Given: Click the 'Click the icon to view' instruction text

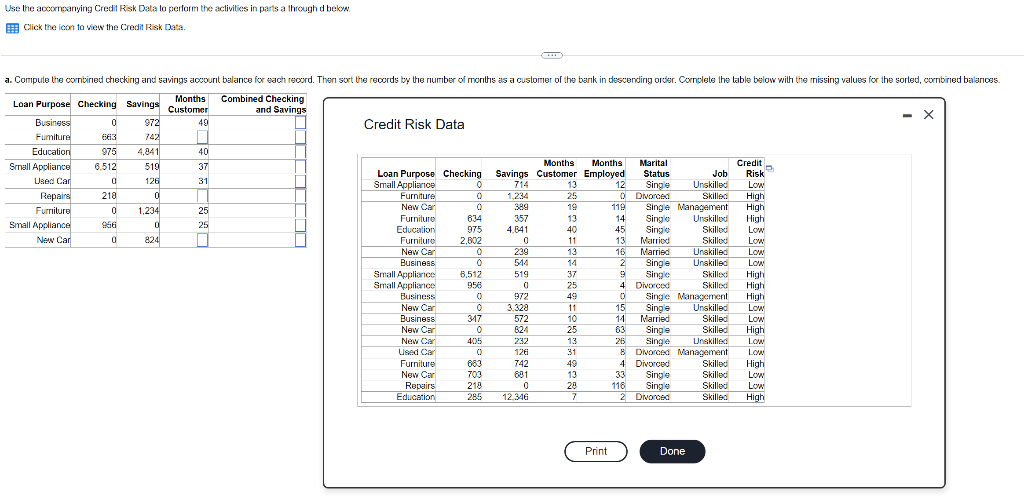Looking at the screenshot, I should [104, 28].
